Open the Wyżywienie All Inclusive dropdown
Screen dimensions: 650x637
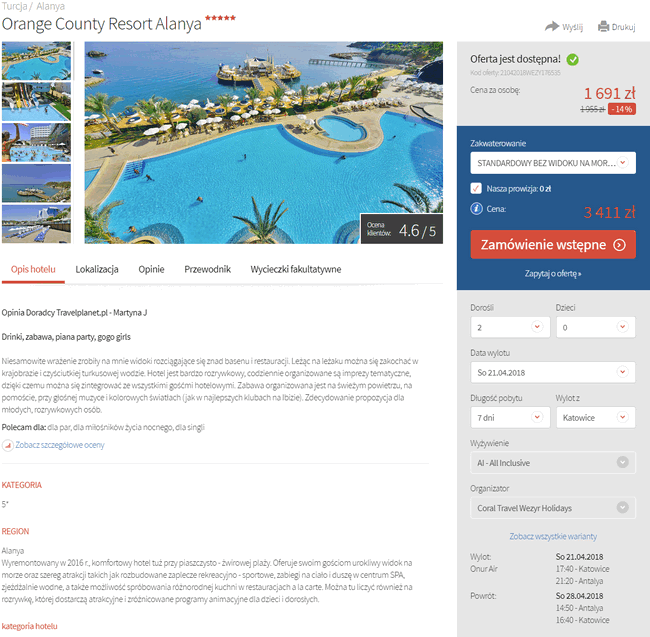coord(553,463)
